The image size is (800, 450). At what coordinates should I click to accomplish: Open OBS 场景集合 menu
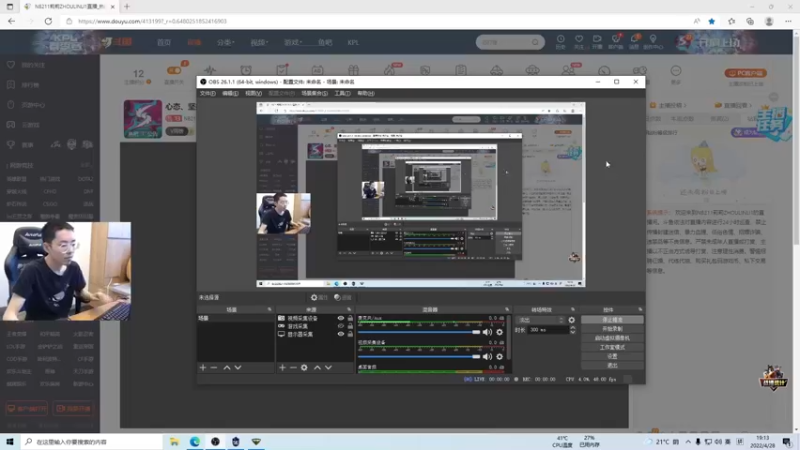[314, 93]
